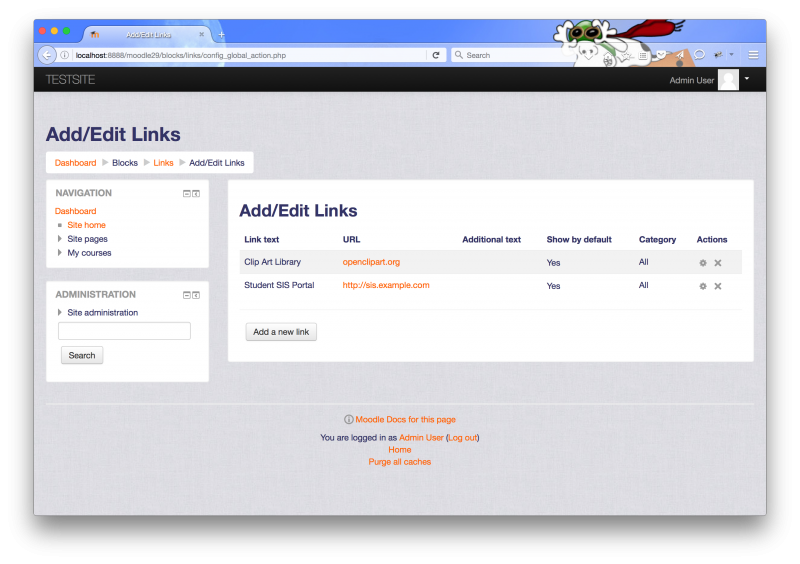Close the Add/Edit Links browser tab
This screenshot has width=800, height=564.
click(x=202, y=34)
